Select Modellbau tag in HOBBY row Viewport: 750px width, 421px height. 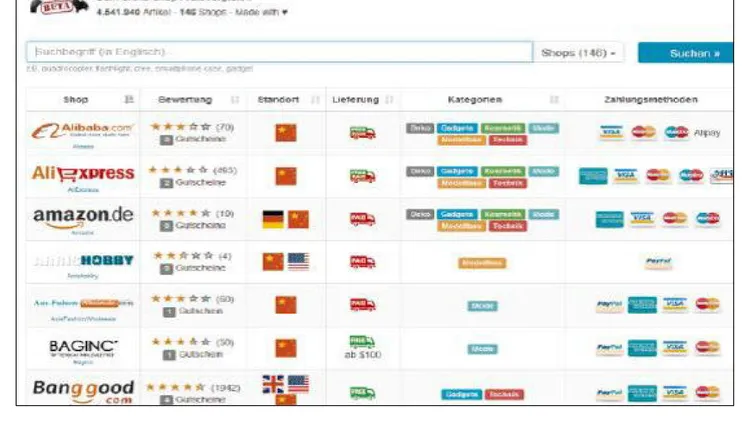482,263
